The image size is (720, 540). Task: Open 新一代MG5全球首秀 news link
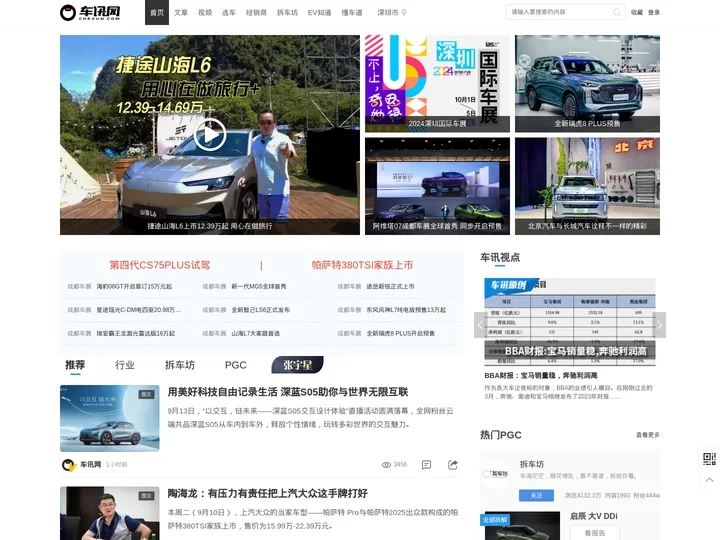point(259,287)
